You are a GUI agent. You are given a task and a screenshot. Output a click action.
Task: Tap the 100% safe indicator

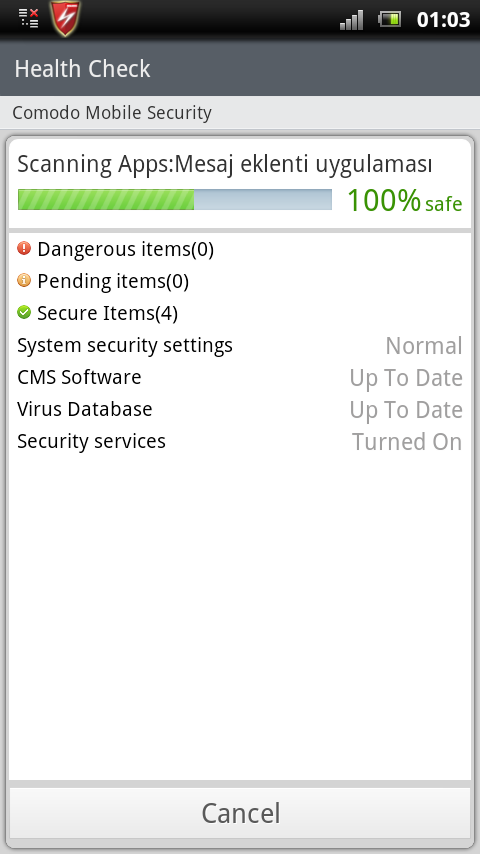tap(404, 200)
